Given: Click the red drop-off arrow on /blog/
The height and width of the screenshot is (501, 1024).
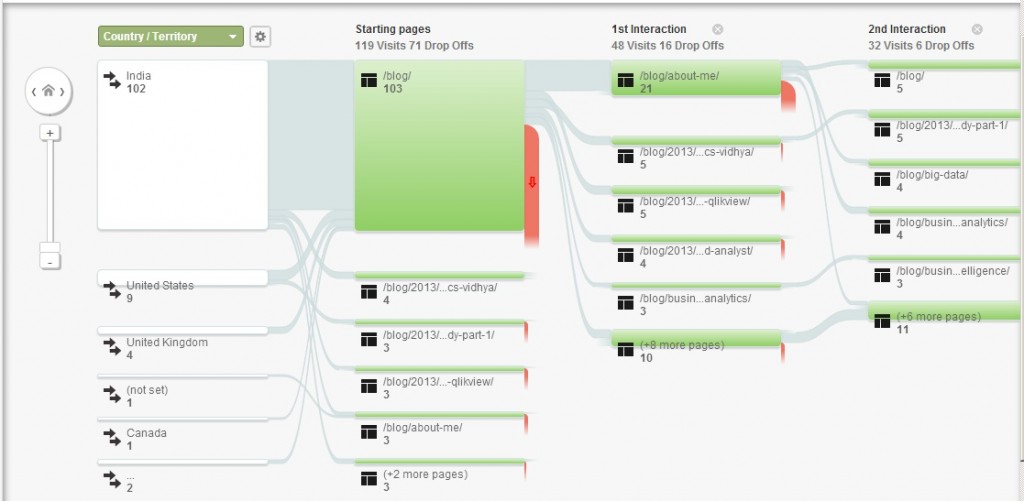Looking at the screenshot, I should 532,182.
